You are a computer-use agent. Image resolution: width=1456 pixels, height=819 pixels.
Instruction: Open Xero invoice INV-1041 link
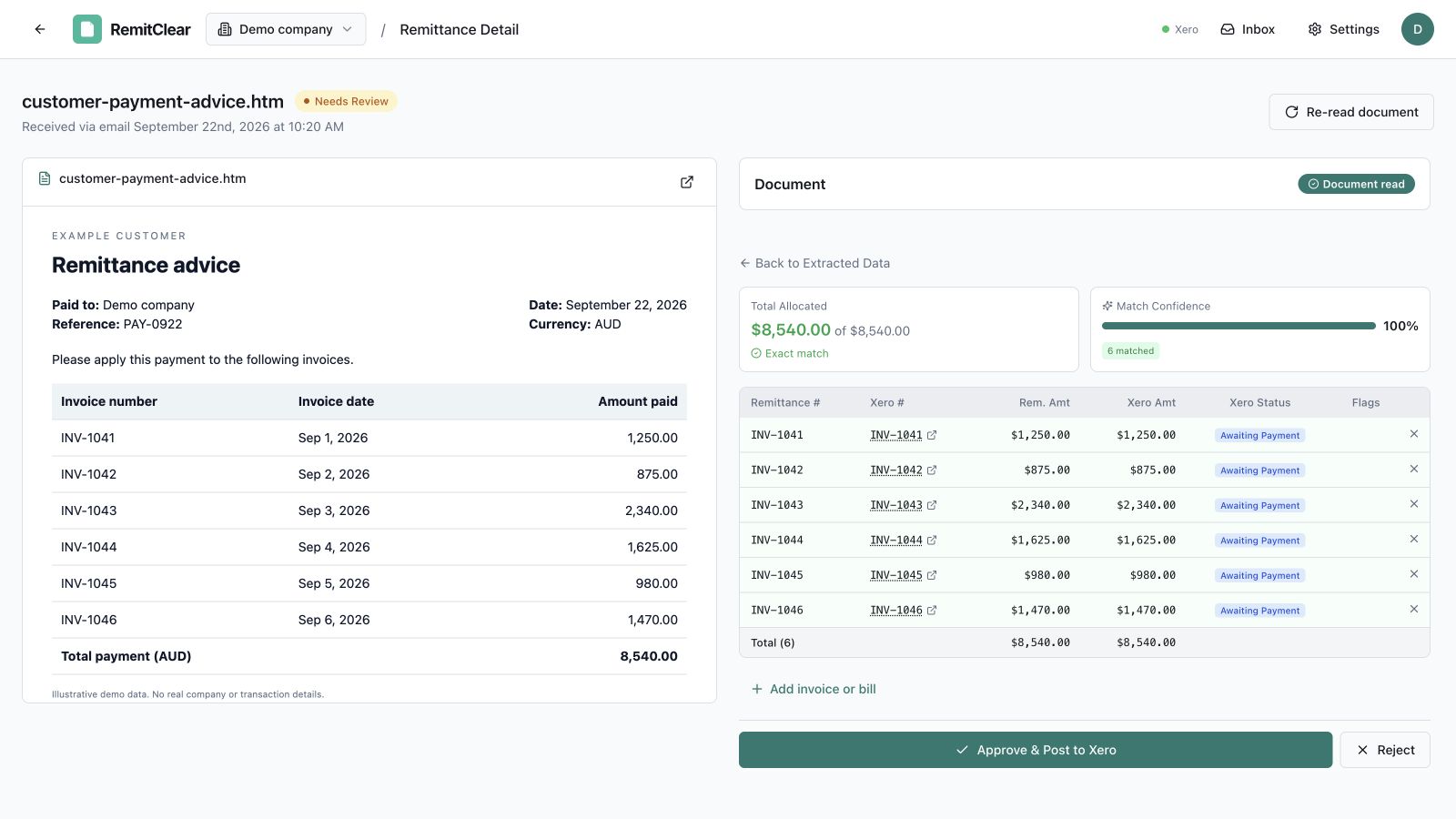(x=903, y=435)
